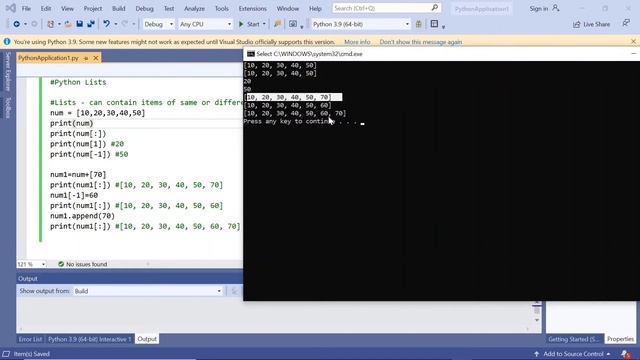Click the Live Share button
Image resolution: width=640 pixels, height=360 pixels.
tap(591, 24)
